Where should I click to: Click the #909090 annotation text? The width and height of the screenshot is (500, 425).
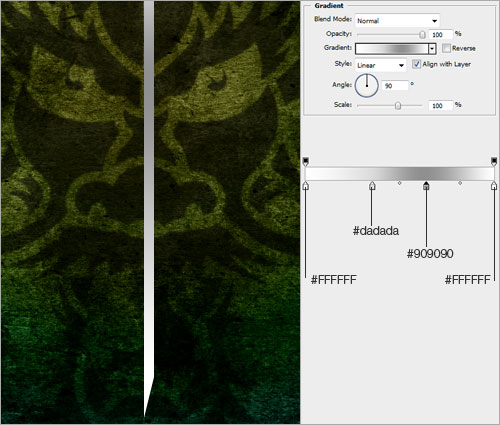[x=430, y=254]
